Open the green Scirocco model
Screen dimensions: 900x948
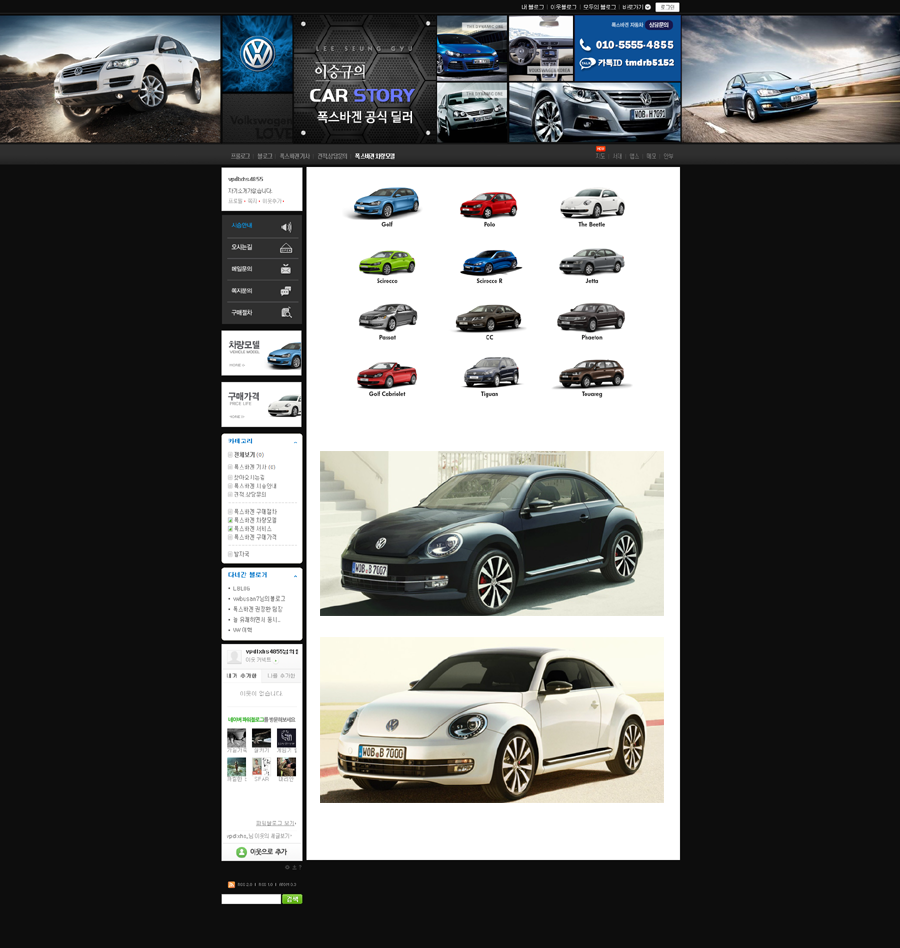[387, 262]
